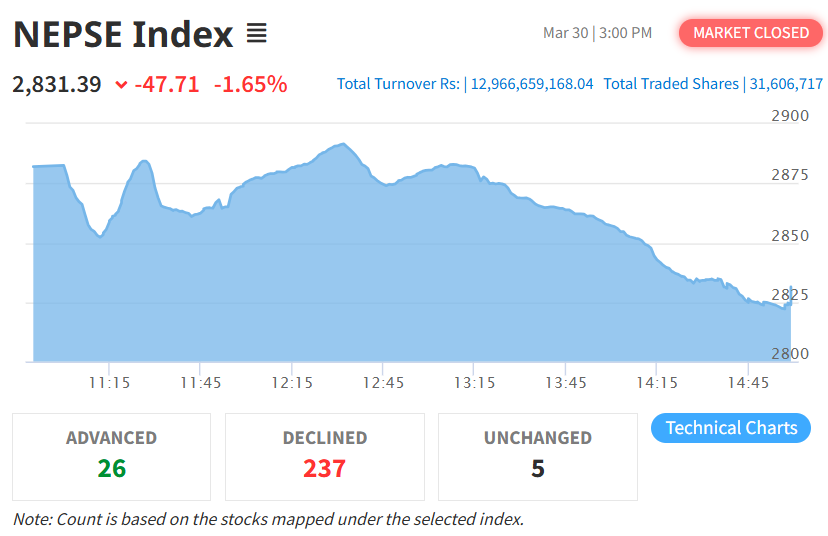Open the menu icon beside NEPSE Index
This screenshot has width=828, height=536.
pyautogui.click(x=257, y=34)
